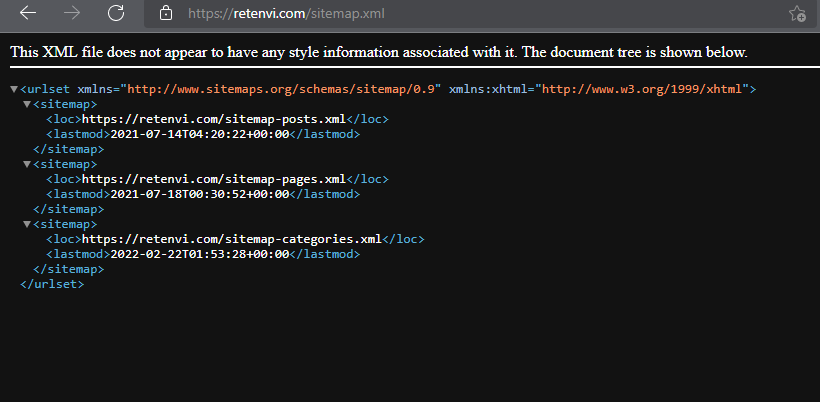Click the sitemap-posts.xml loc URL text
The height and width of the screenshot is (402, 820).
pos(216,119)
